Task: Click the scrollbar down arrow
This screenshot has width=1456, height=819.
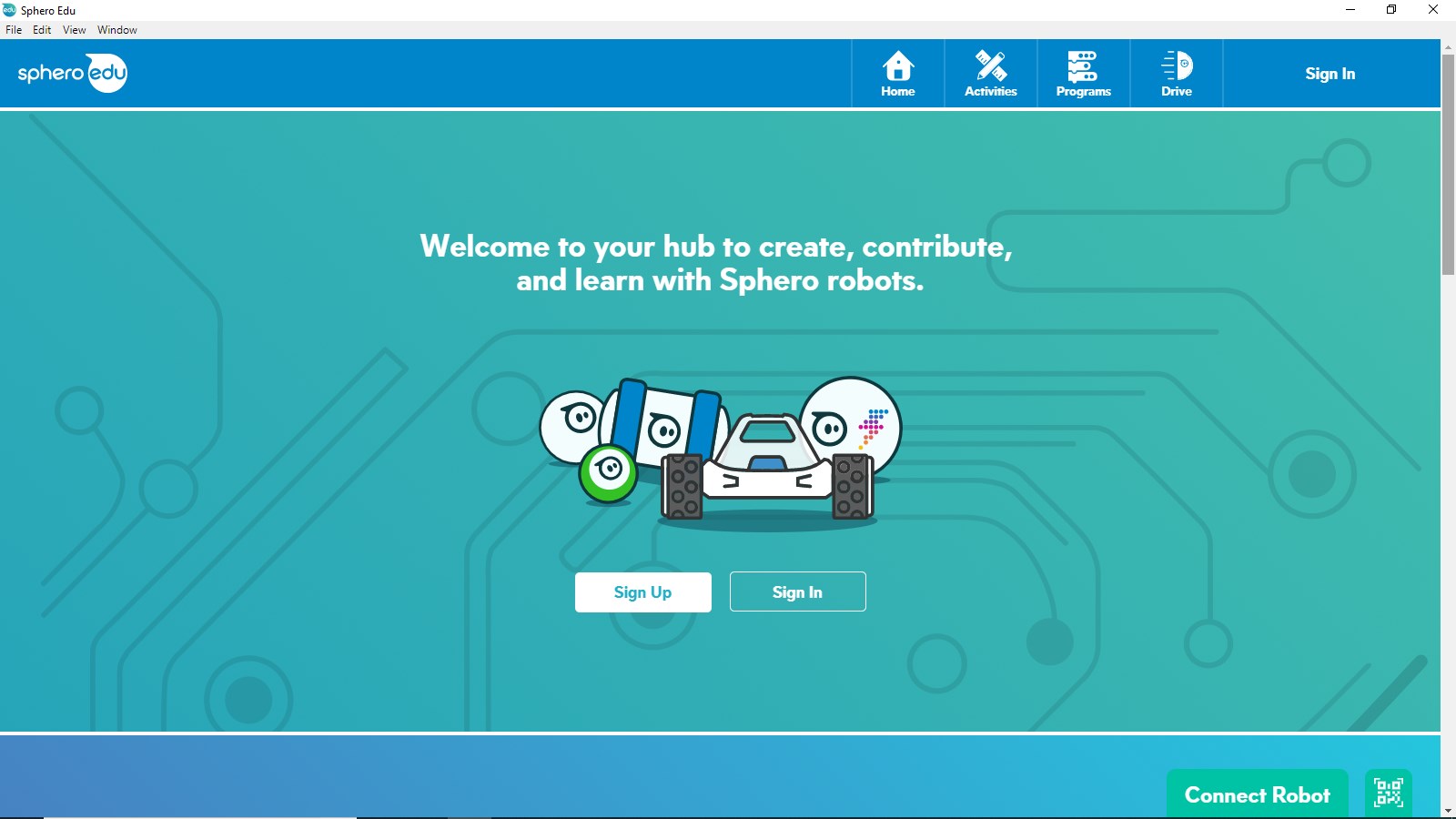Action: click(x=1448, y=810)
